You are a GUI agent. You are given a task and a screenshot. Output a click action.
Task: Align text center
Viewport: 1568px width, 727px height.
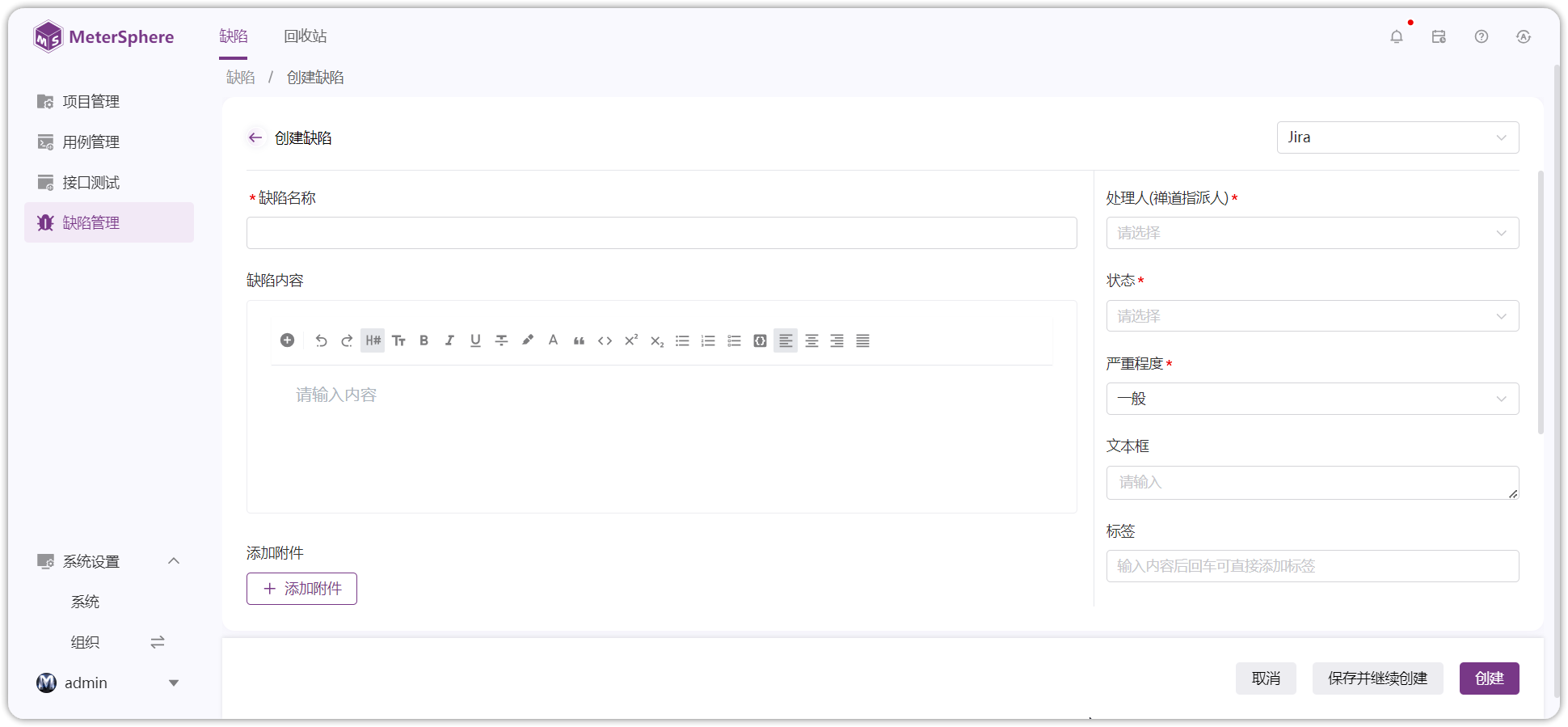pyautogui.click(x=811, y=340)
